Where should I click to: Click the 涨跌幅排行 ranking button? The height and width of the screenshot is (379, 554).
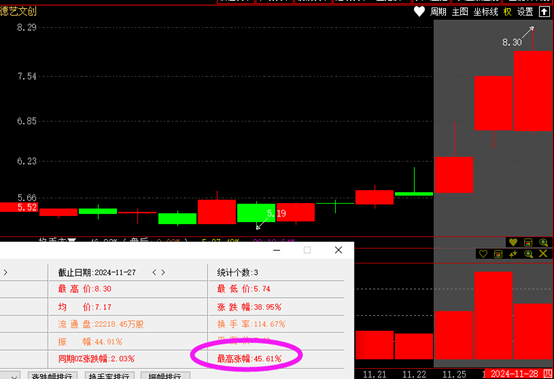point(53,376)
